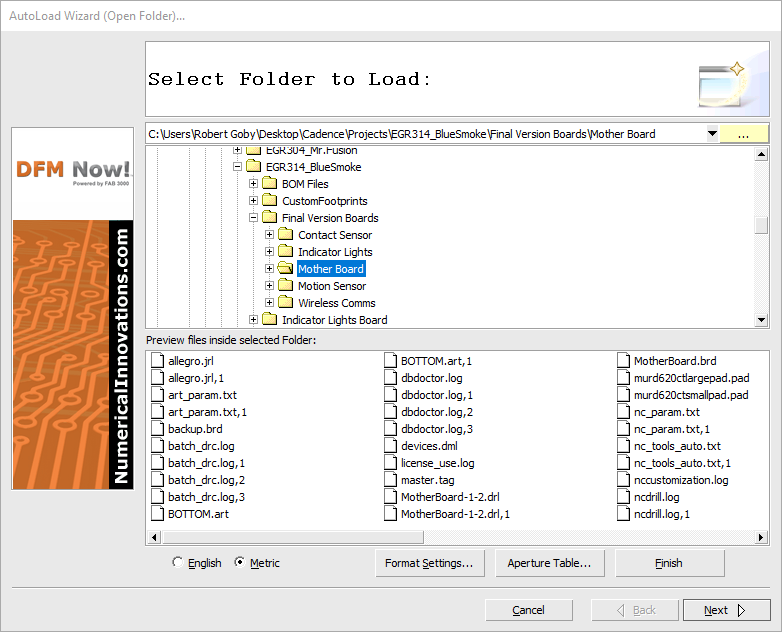Select the Metric units radio button
The width and height of the screenshot is (782, 632).
(240, 562)
